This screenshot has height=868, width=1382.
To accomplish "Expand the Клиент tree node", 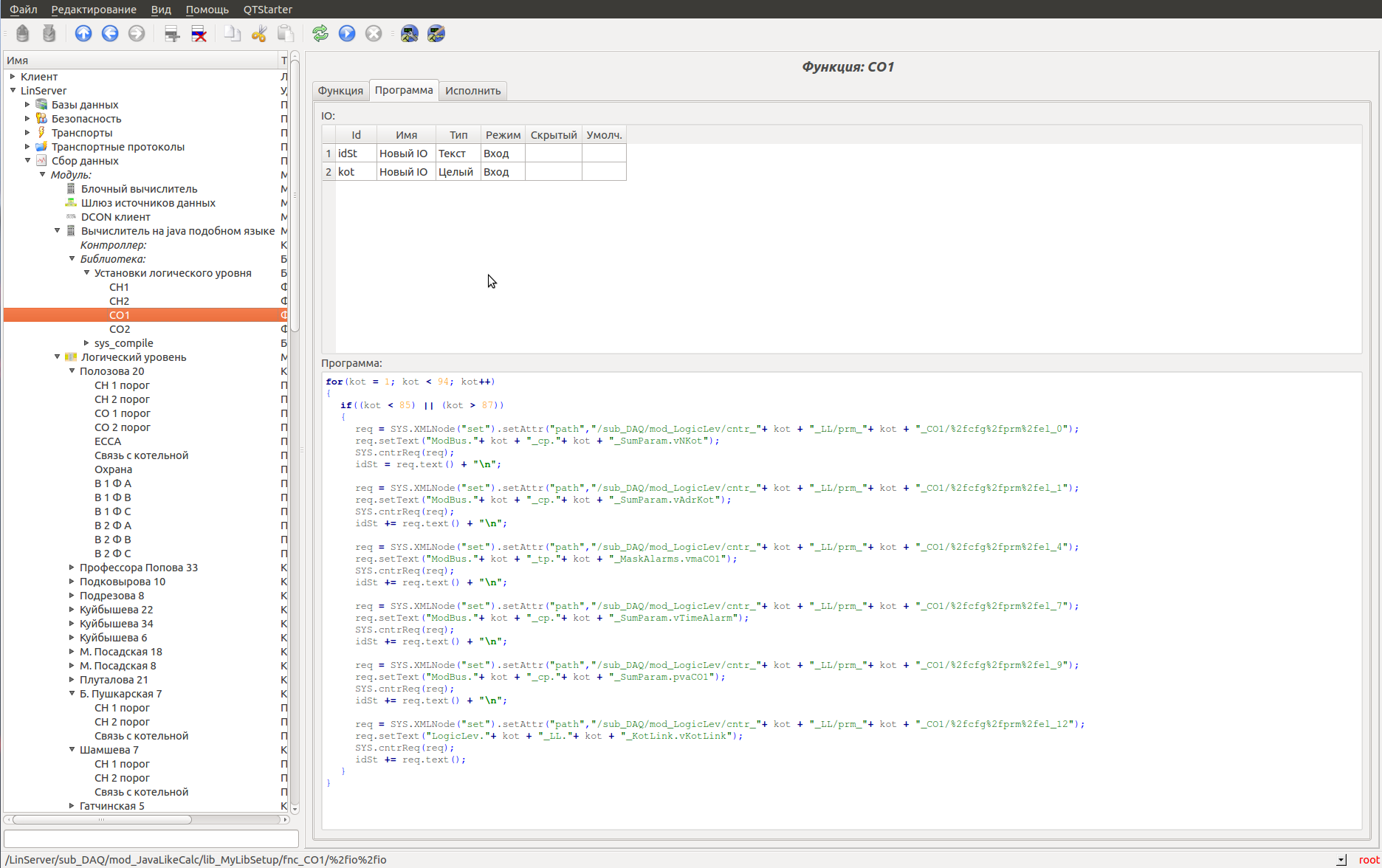I will 13,76.
